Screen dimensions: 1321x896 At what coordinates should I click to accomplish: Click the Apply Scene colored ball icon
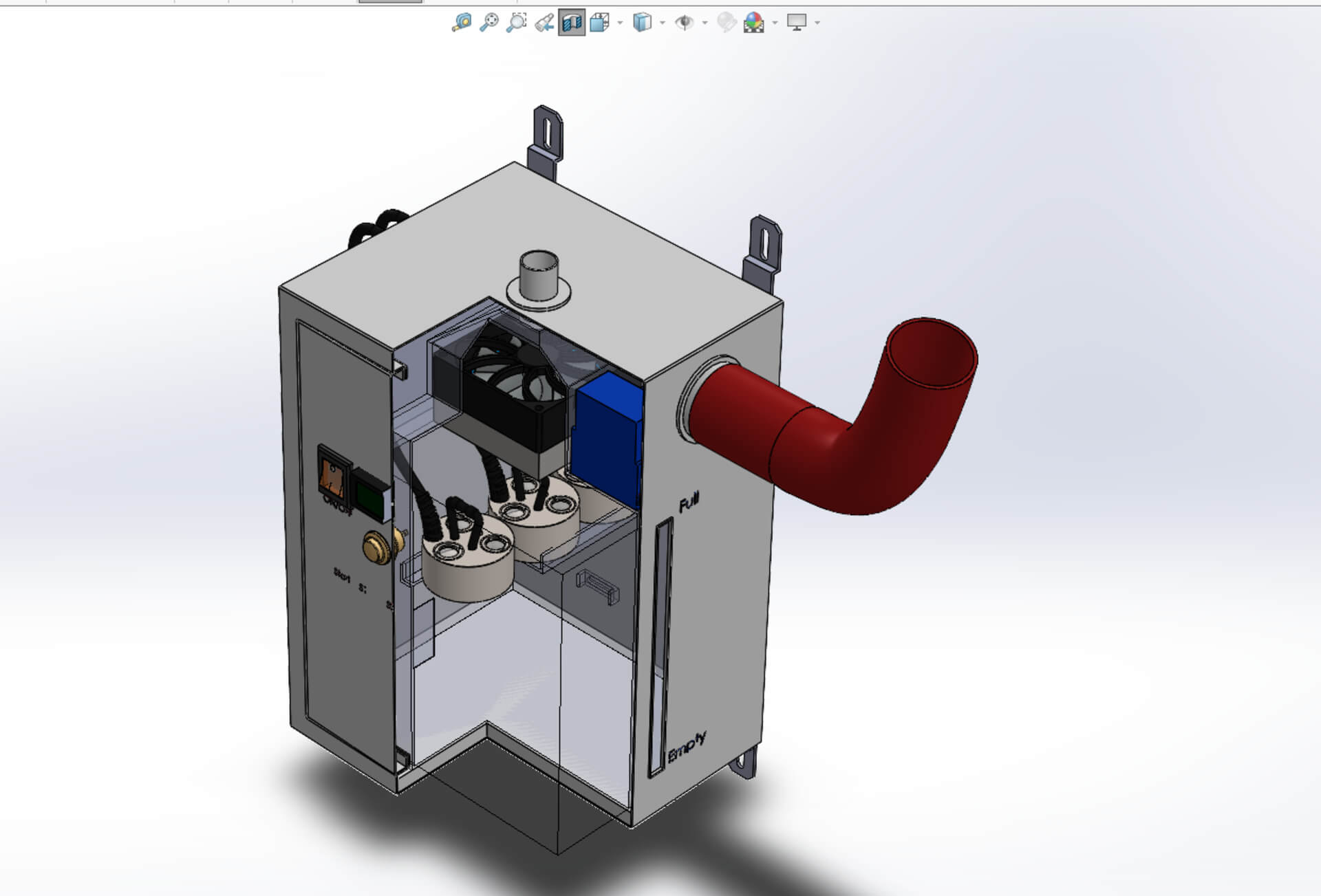[x=754, y=23]
